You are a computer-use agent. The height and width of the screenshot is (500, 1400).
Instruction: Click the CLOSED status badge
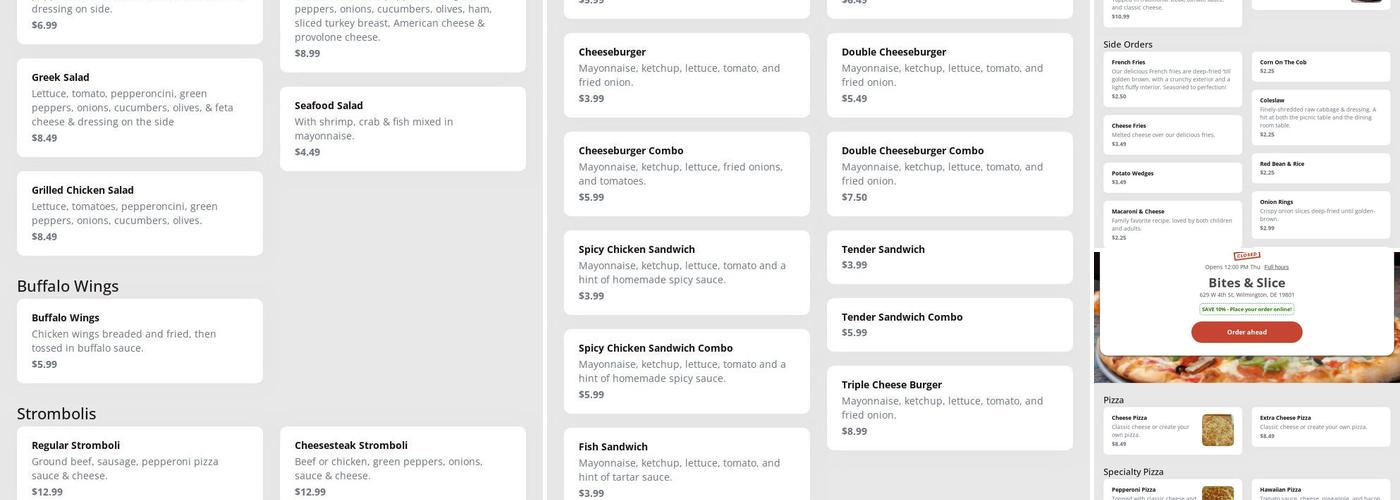pyautogui.click(x=1247, y=256)
